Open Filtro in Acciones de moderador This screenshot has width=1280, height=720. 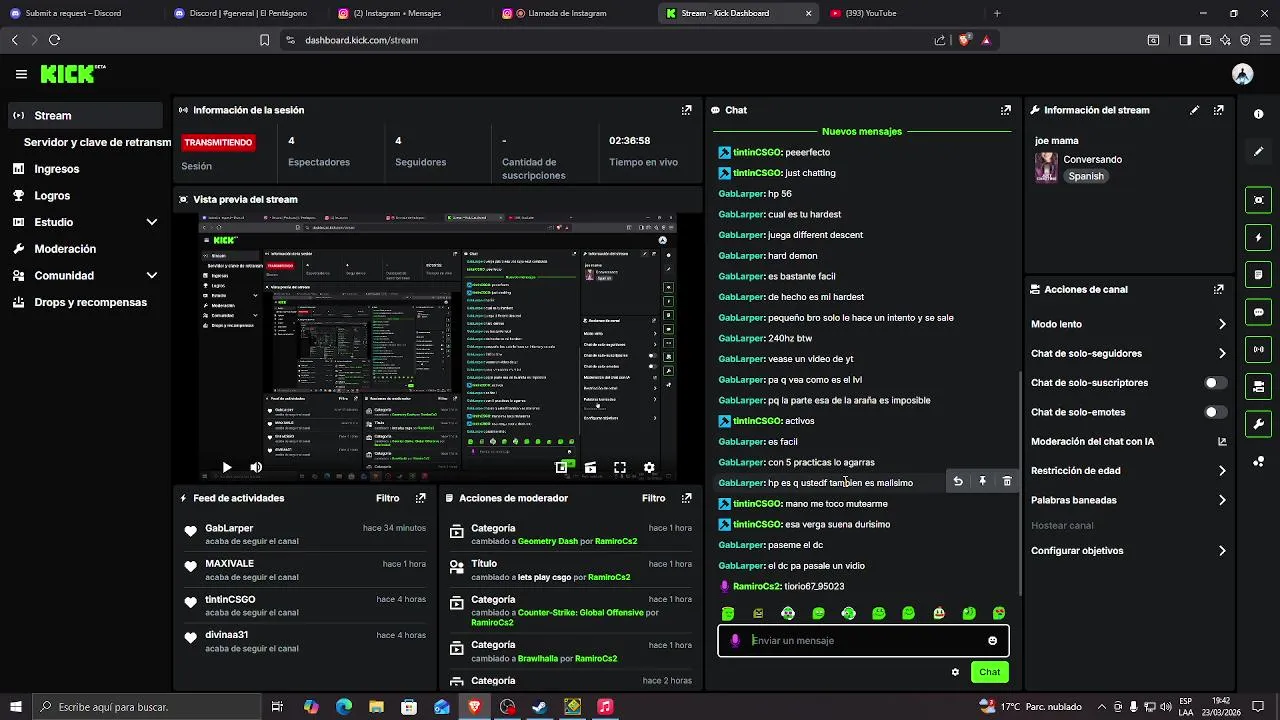click(x=653, y=498)
